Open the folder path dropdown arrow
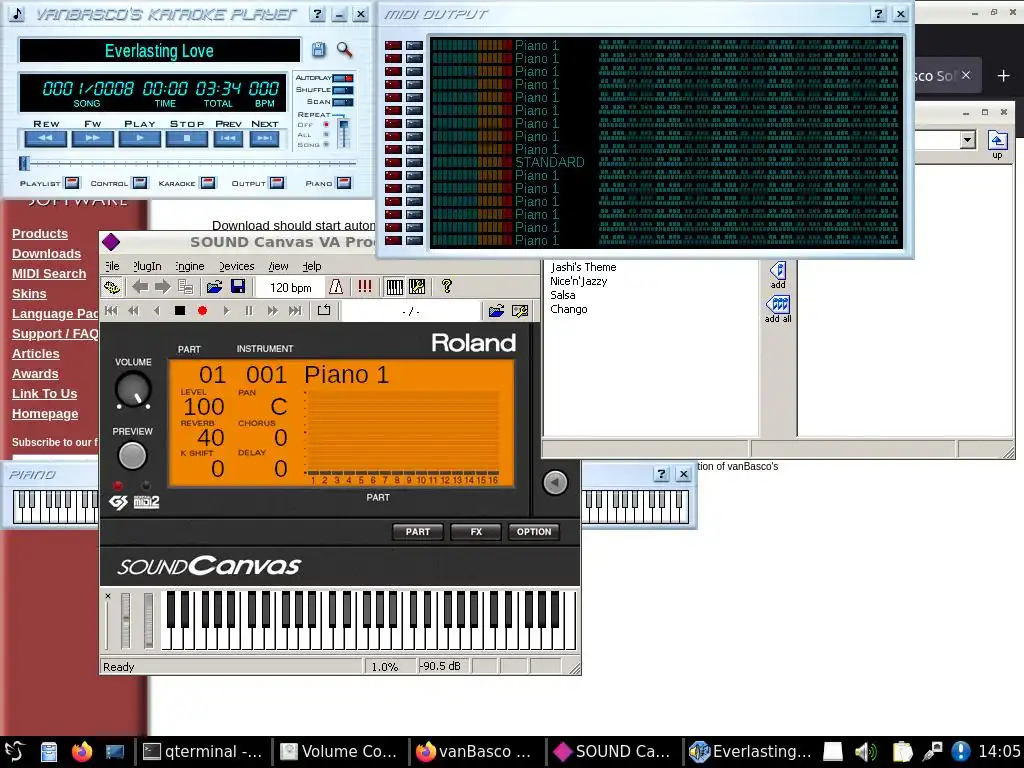 point(968,140)
